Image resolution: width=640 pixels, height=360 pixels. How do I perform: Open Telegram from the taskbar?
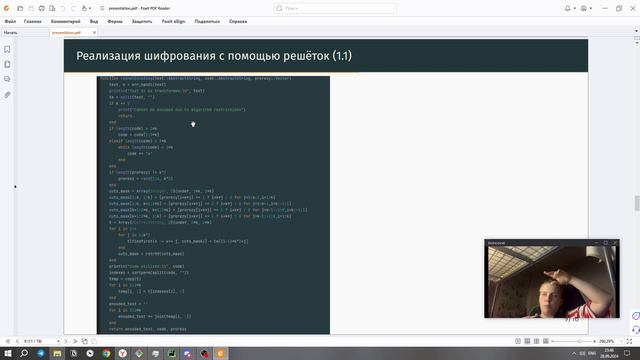pyautogui.click(x=41, y=353)
